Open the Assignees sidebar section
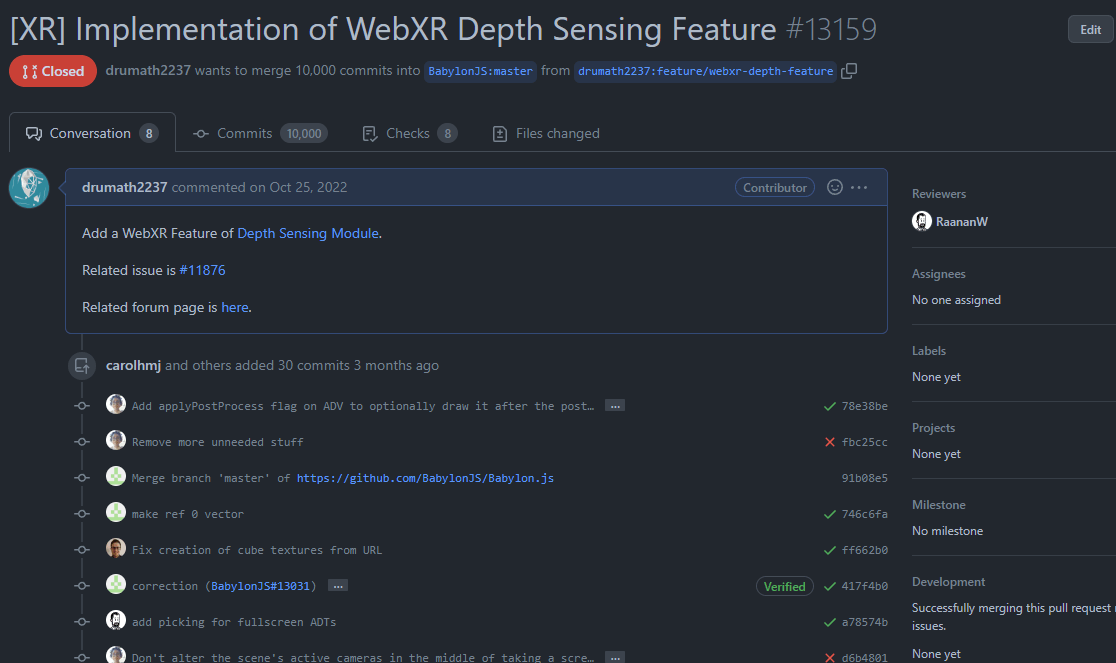 coord(939,274)
